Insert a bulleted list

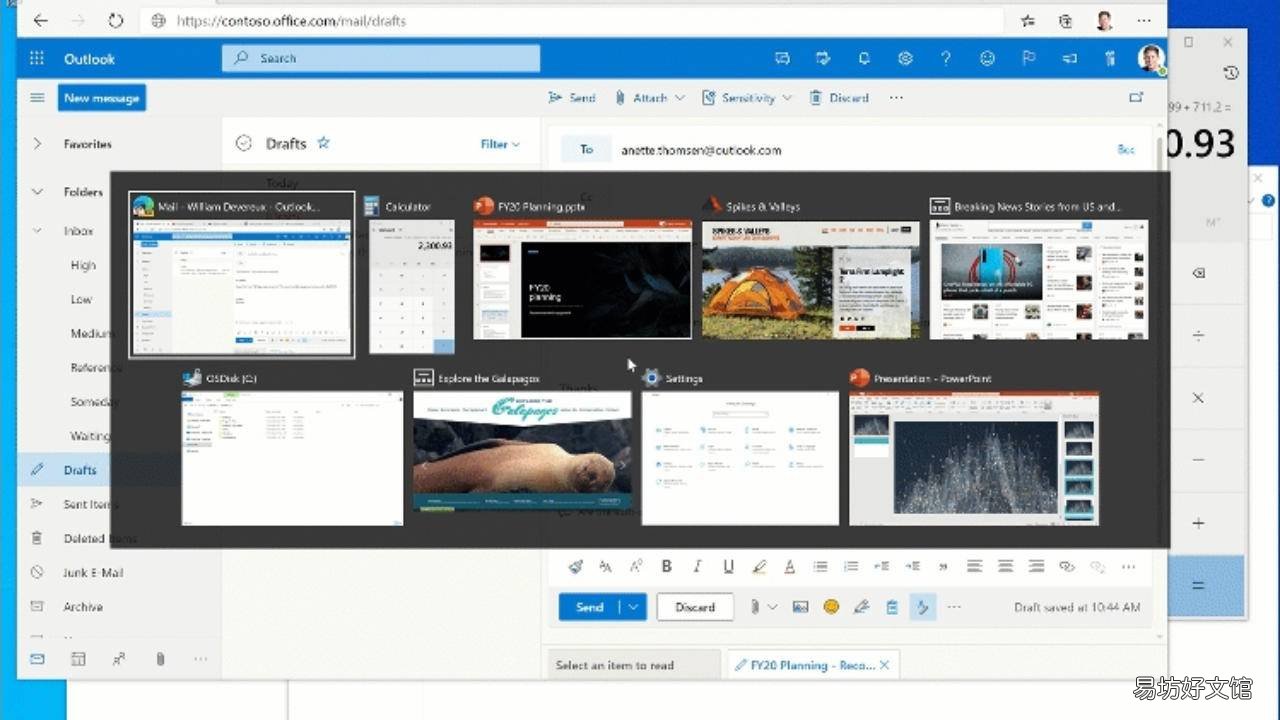(820, 566)
